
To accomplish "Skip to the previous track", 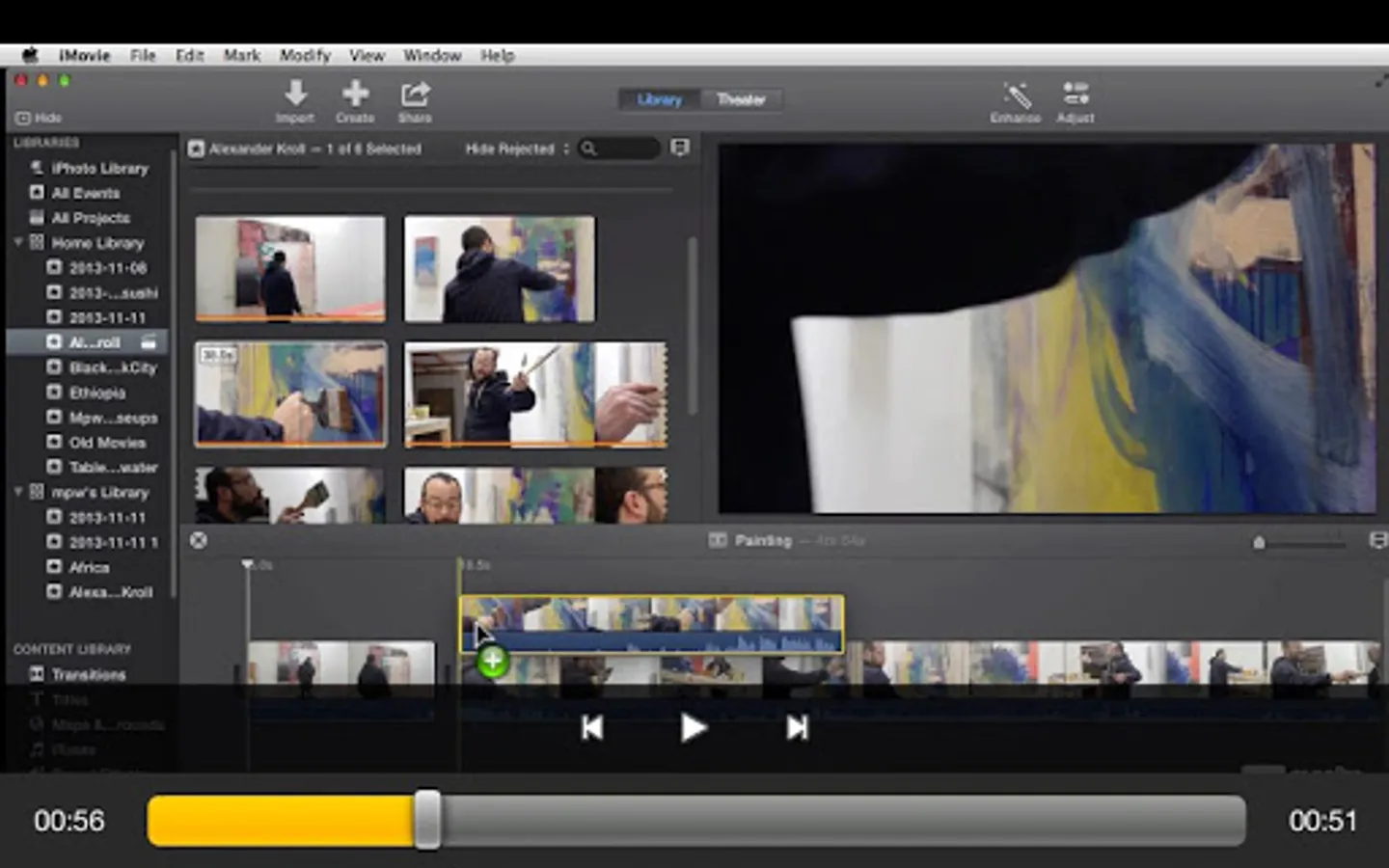I will [x=592, y=727].
